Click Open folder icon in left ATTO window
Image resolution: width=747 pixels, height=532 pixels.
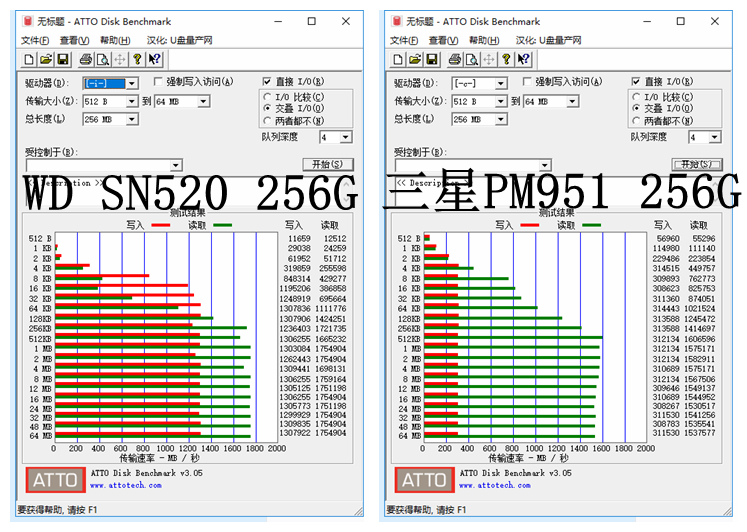pos(46,60)
